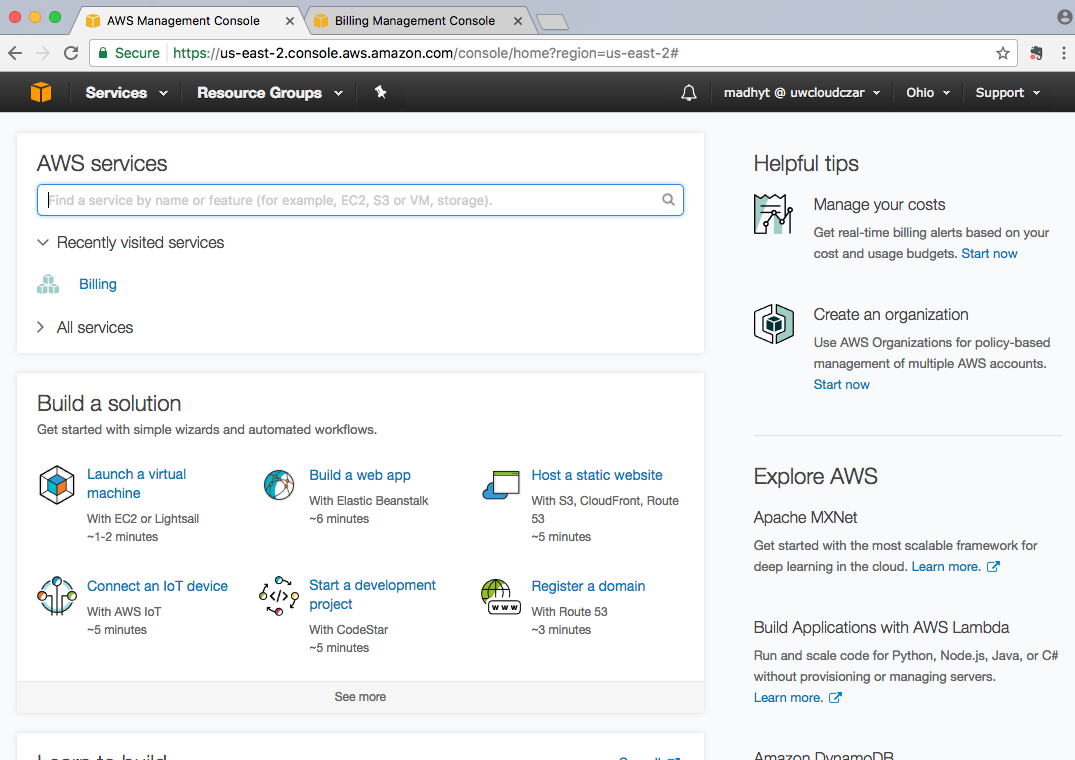Screen dimensions: 1075x760
Task: Click external link icon after Lambda Learn more
Action: pyautogui.click(x=835, y=698)
